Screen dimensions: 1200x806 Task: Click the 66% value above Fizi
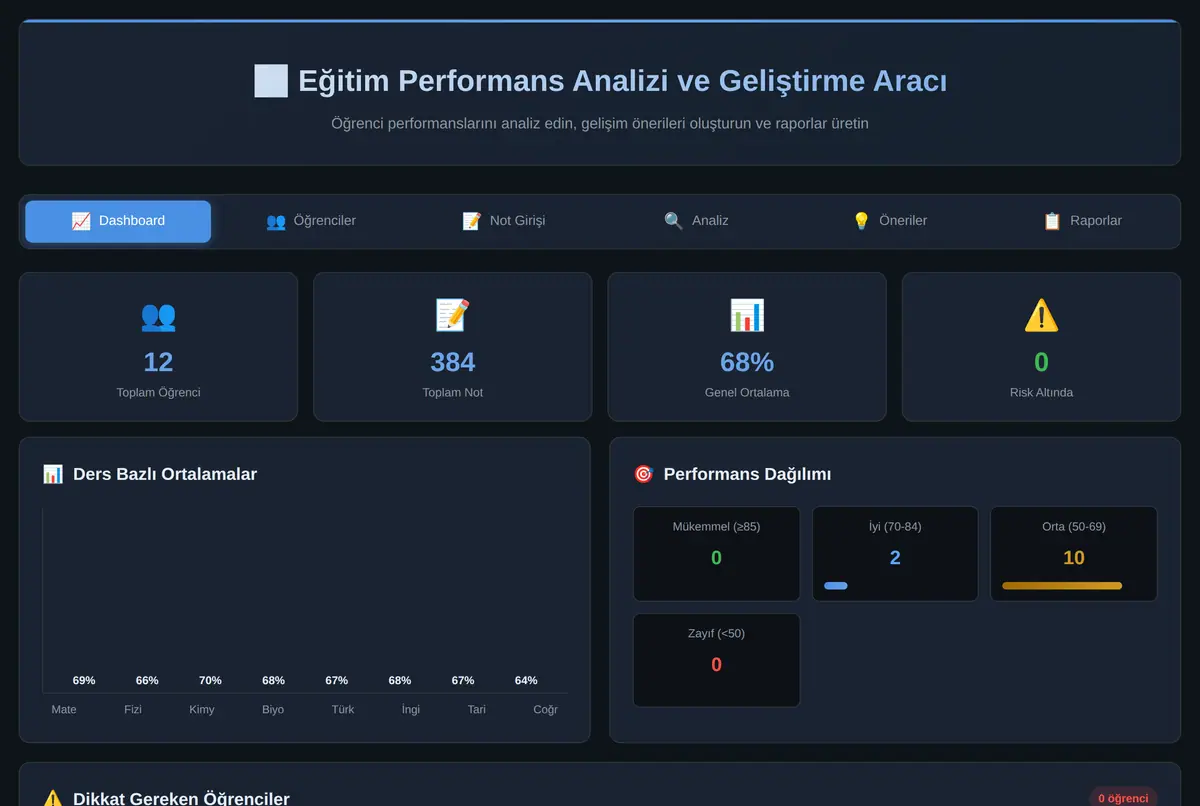point(147,681)
